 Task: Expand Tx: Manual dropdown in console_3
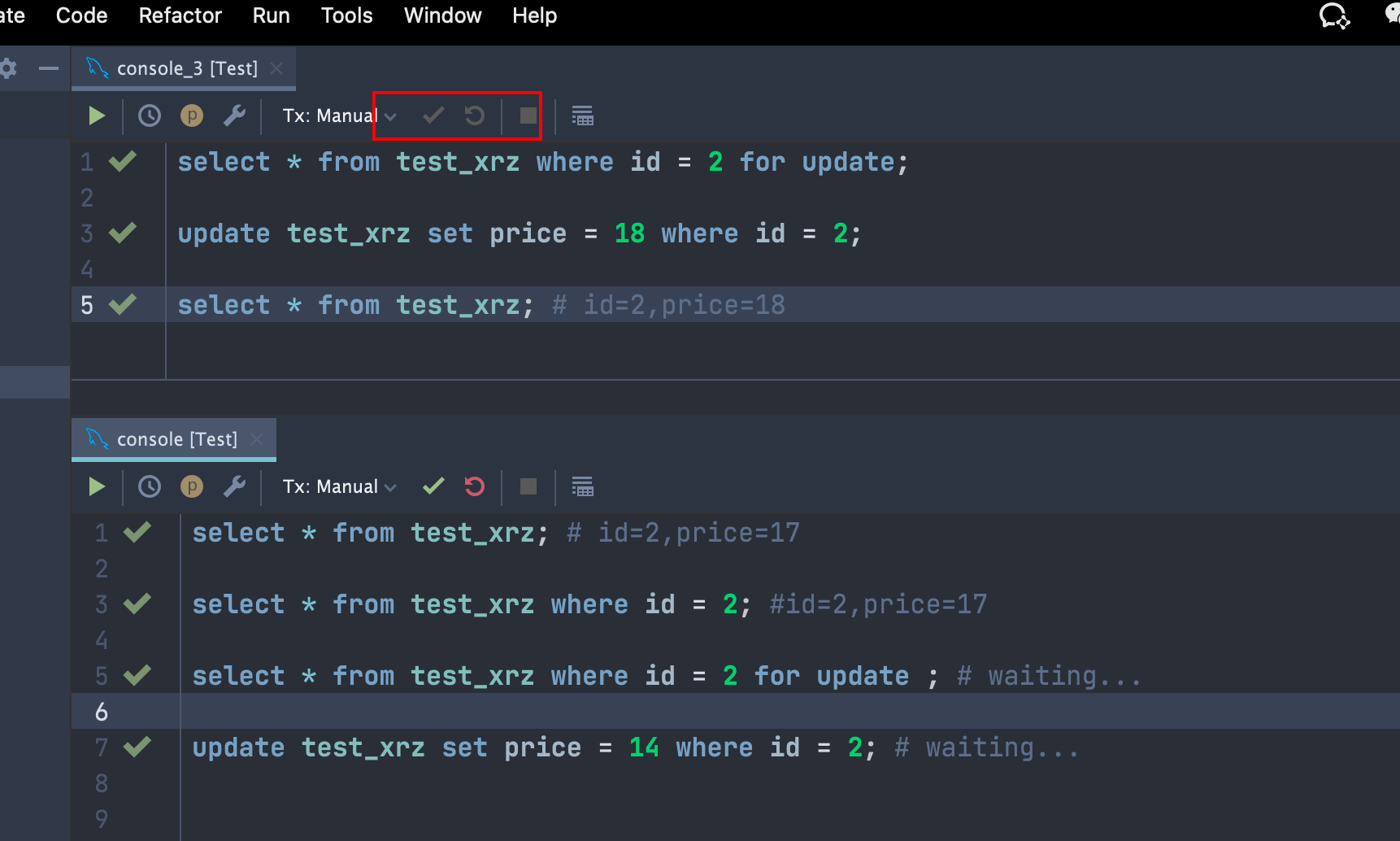pyautogui.click(x=340, y=116)
